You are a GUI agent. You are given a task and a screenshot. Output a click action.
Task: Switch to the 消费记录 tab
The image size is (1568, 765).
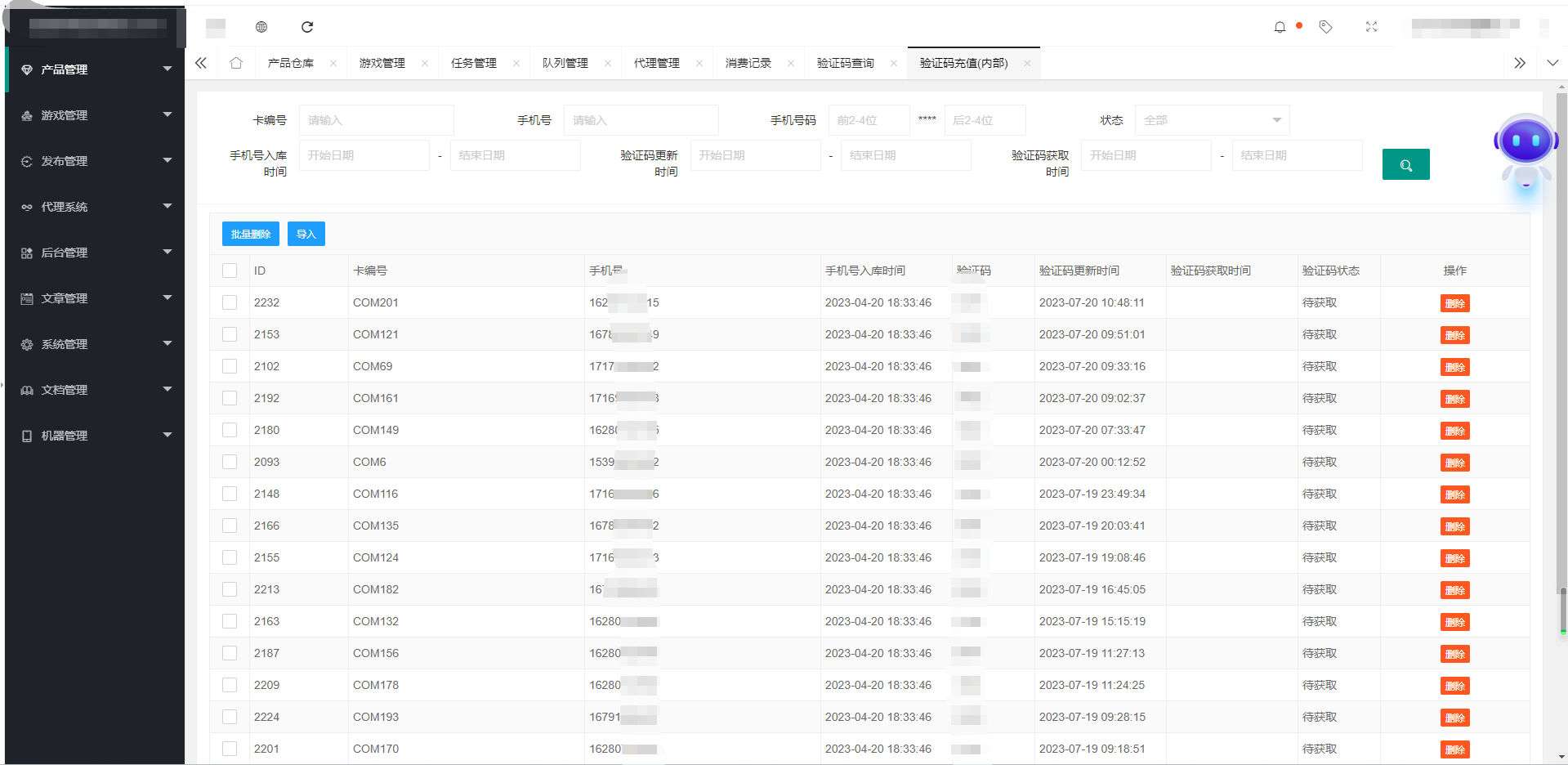tap(748, 63)
